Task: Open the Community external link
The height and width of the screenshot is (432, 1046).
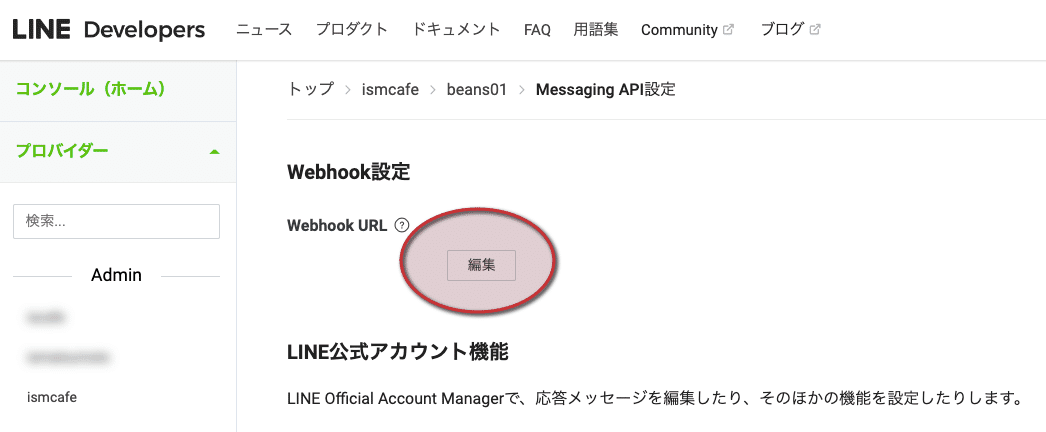Action: click(x=687, y=30)
